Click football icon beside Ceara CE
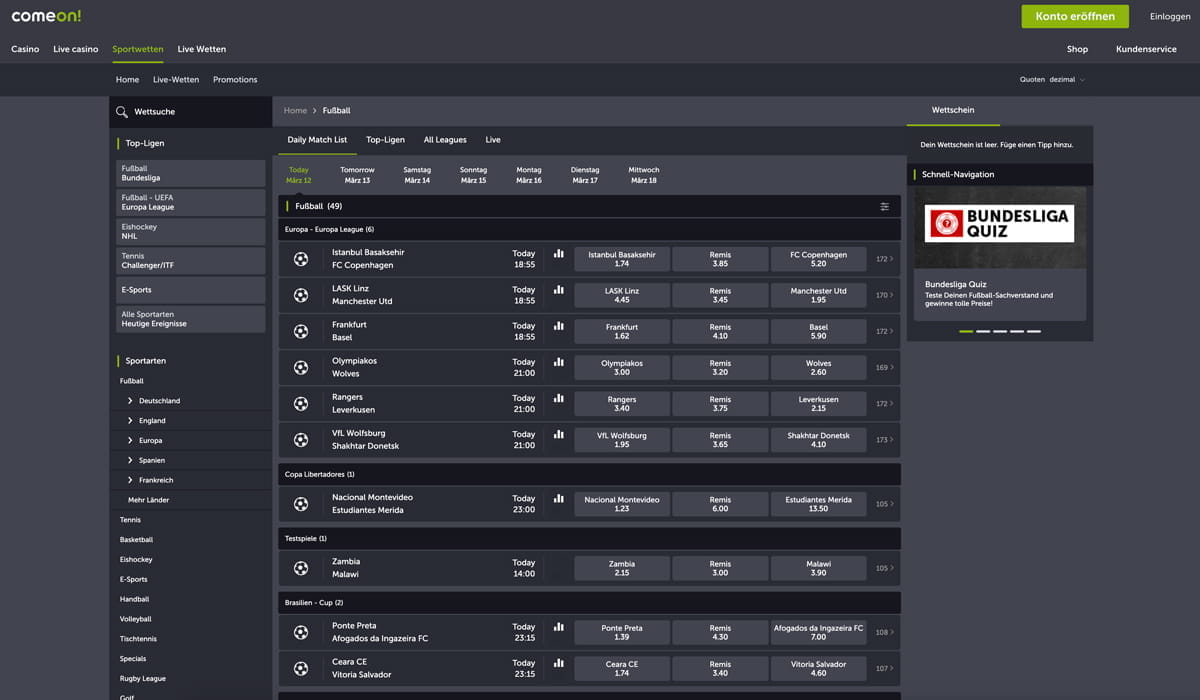Screen dimensions: 1200x700 (x=301, y=668)
